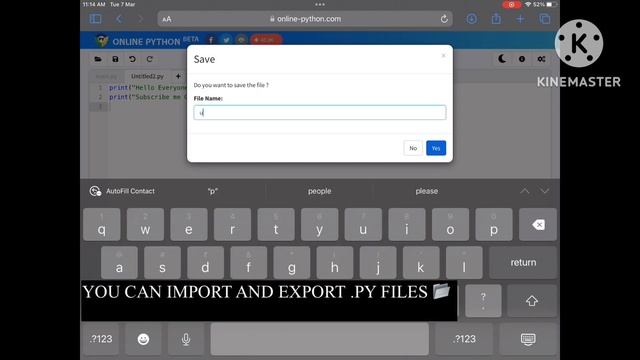Tap the g key
640x360 pixels.
point(291,262)
